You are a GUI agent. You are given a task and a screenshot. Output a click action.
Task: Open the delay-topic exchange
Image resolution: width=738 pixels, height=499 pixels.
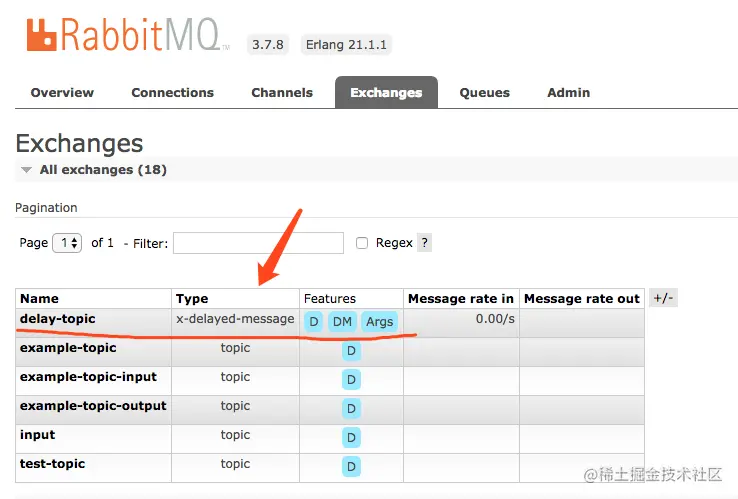57,319
